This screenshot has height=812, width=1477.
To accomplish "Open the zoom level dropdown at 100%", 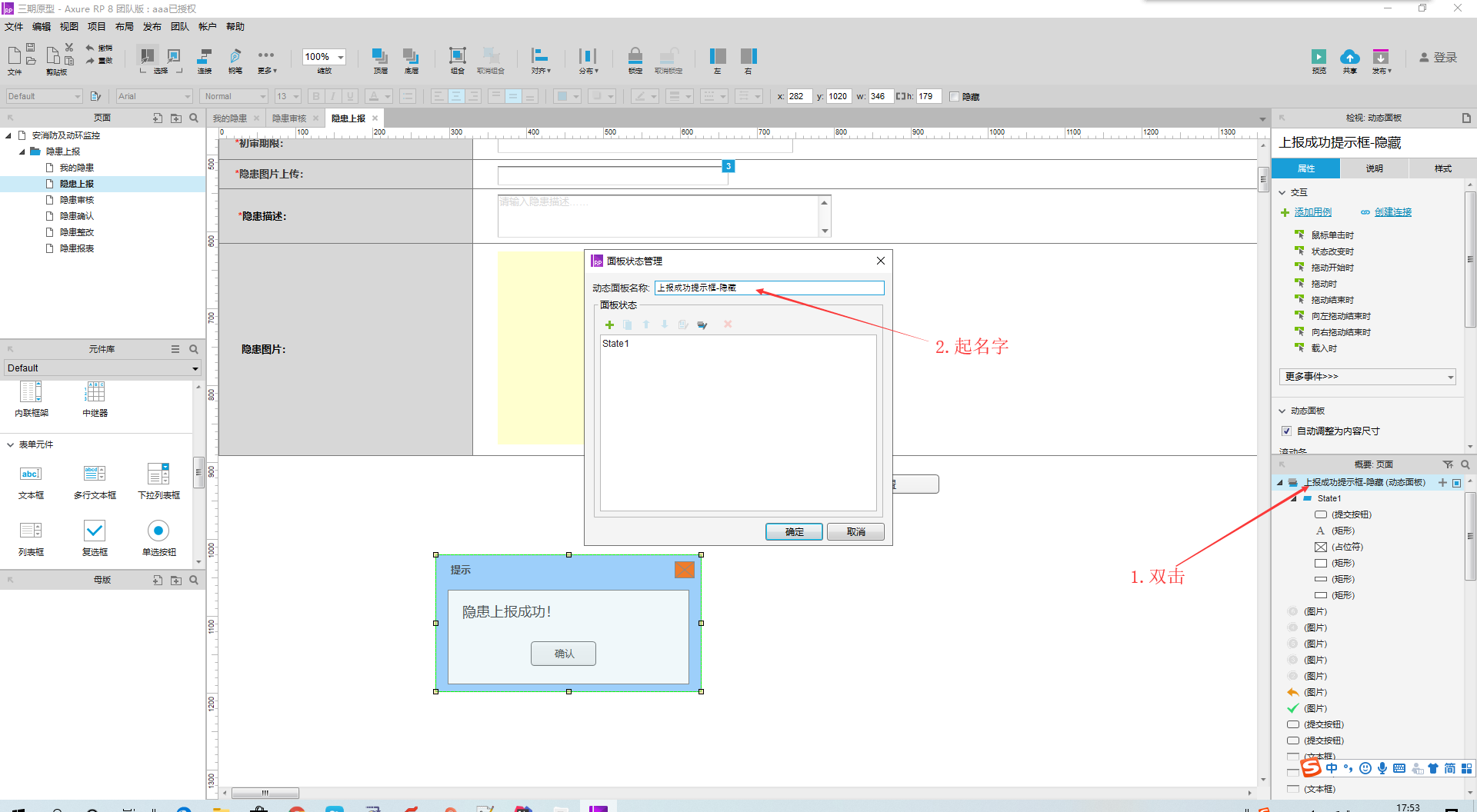I will [341, 56].
